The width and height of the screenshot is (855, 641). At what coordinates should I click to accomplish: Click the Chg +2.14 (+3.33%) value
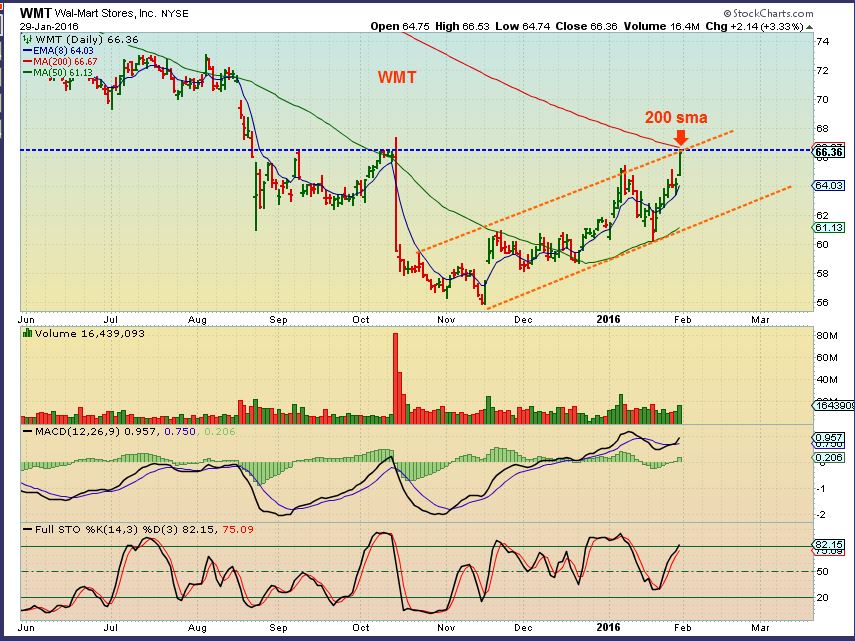pyautogui.click(x=754, y=26)
